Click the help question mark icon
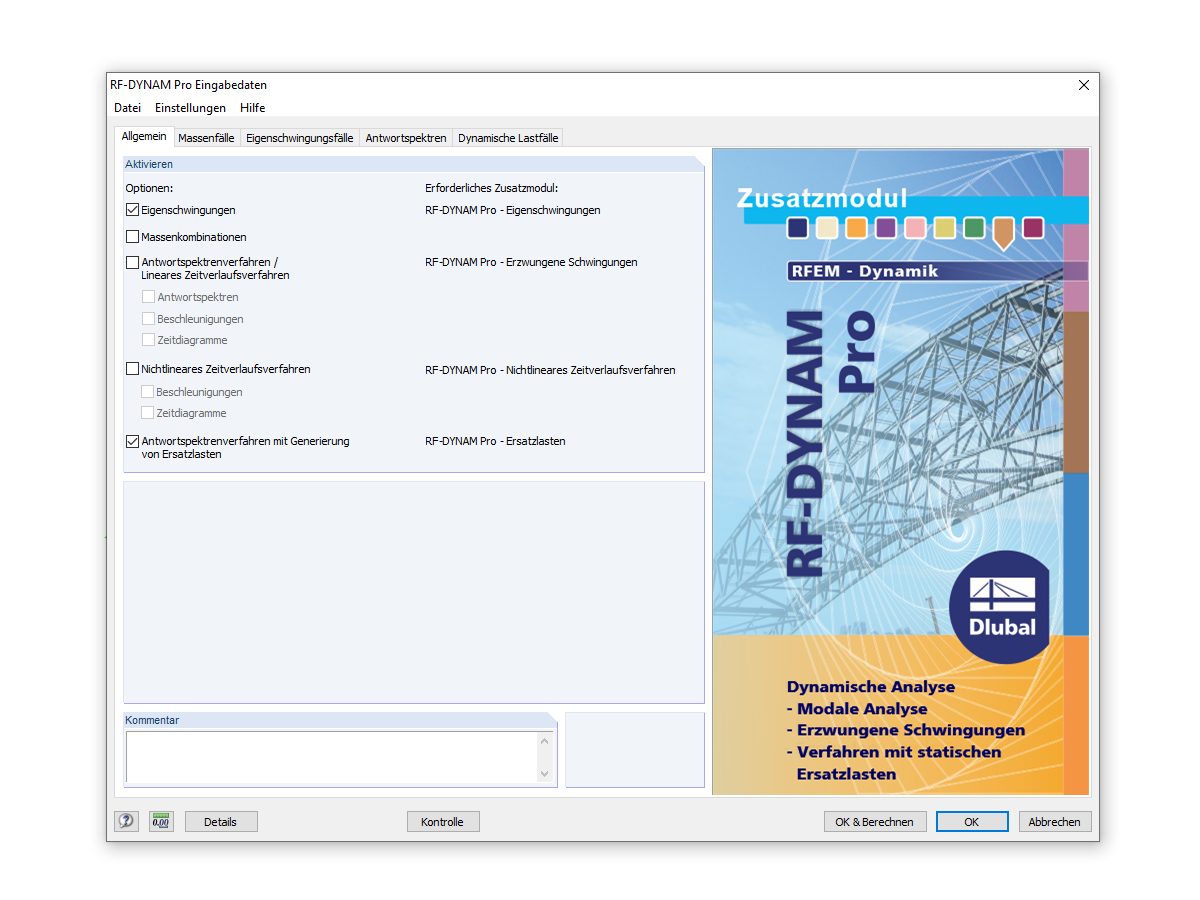Viewport: 1200px width, 900px height. pyautogui.click(x=126, y=821)
